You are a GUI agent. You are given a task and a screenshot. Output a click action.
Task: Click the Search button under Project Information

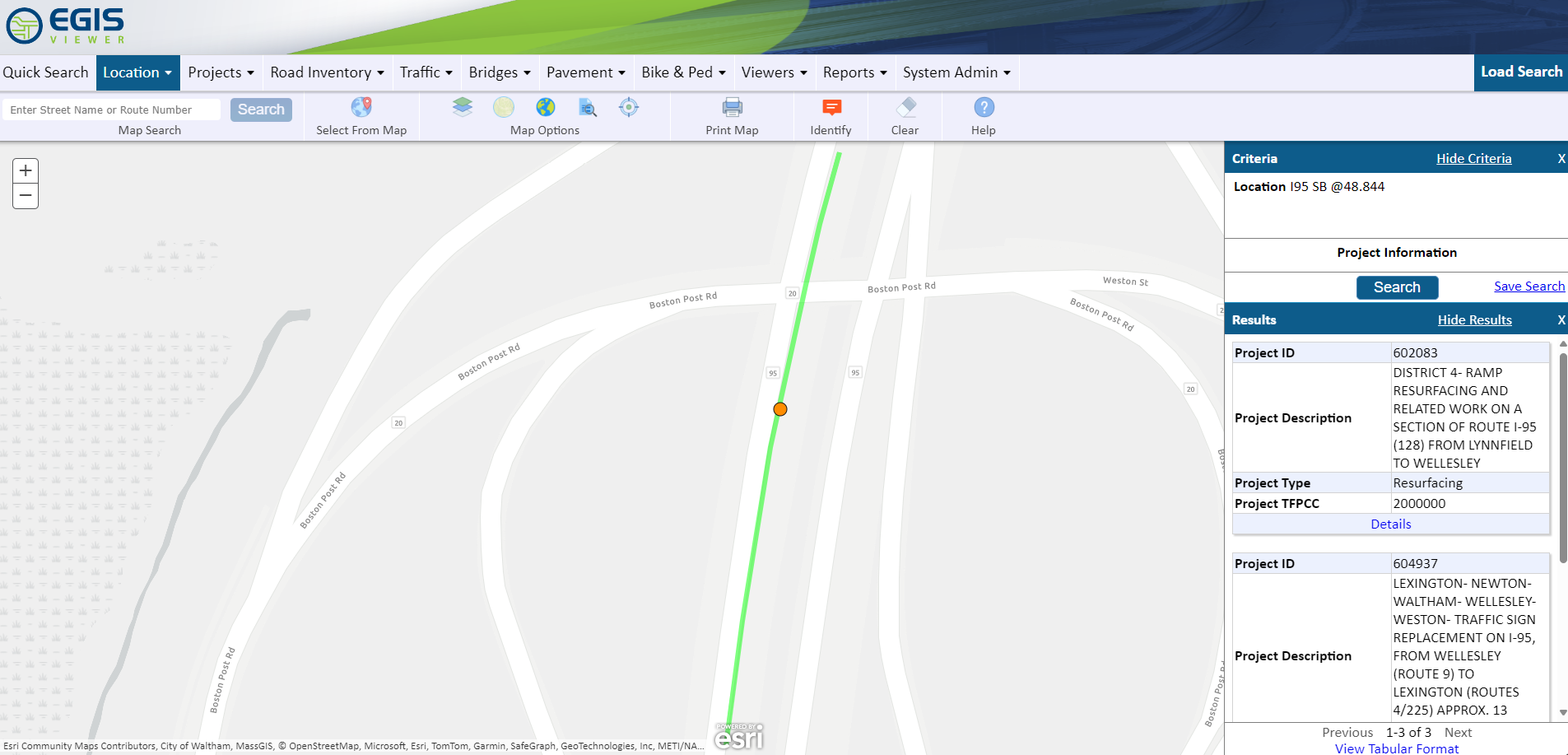tap(1397, 287)
